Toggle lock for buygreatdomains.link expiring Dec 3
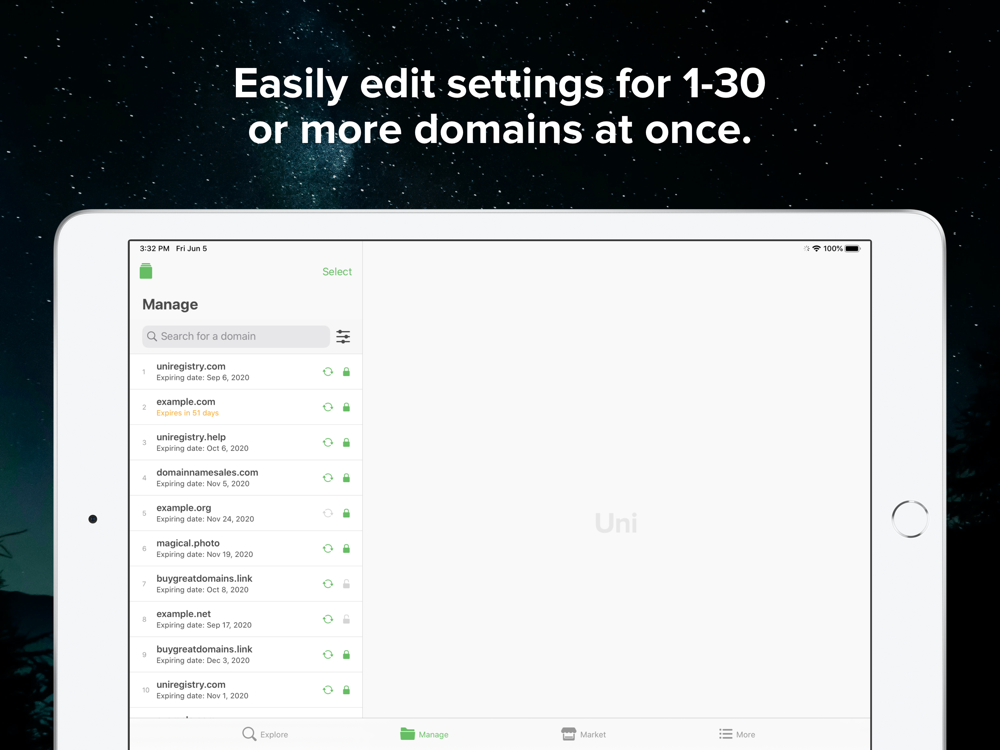Image resolution: width=1000 pixels, height=750 pixels. pyautogui.click(x=346, y=654)
